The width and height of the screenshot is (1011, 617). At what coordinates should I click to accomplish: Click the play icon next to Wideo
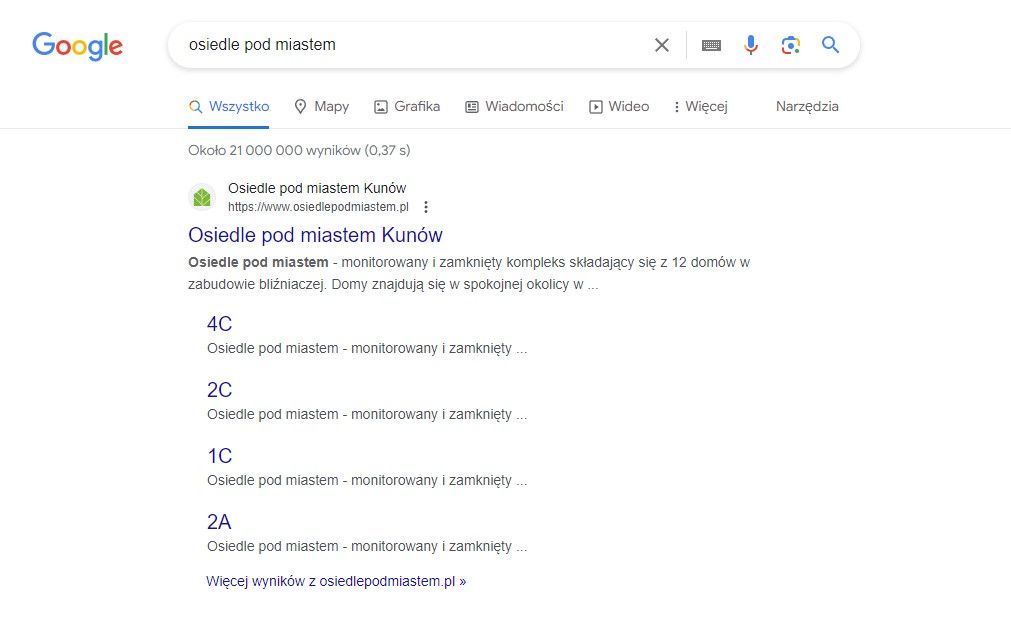click(597, 105)
